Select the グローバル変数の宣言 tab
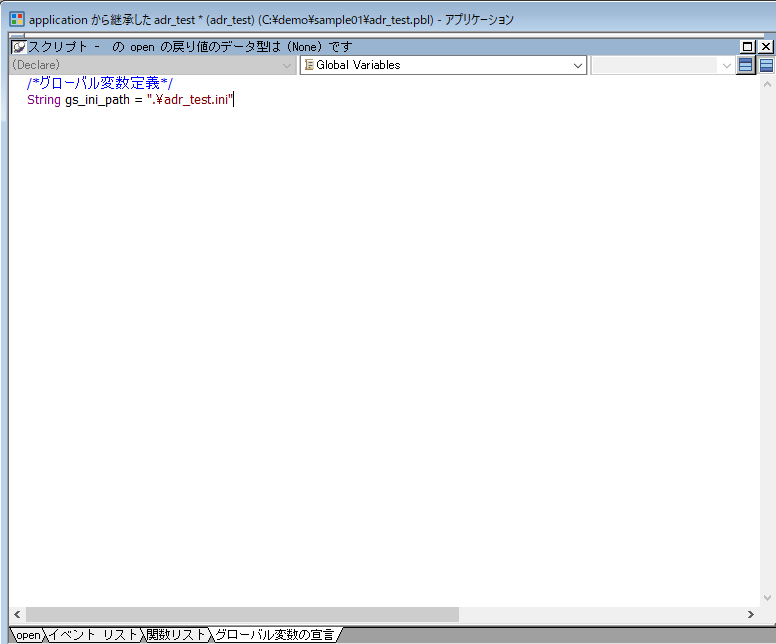 tap(274, 635)
